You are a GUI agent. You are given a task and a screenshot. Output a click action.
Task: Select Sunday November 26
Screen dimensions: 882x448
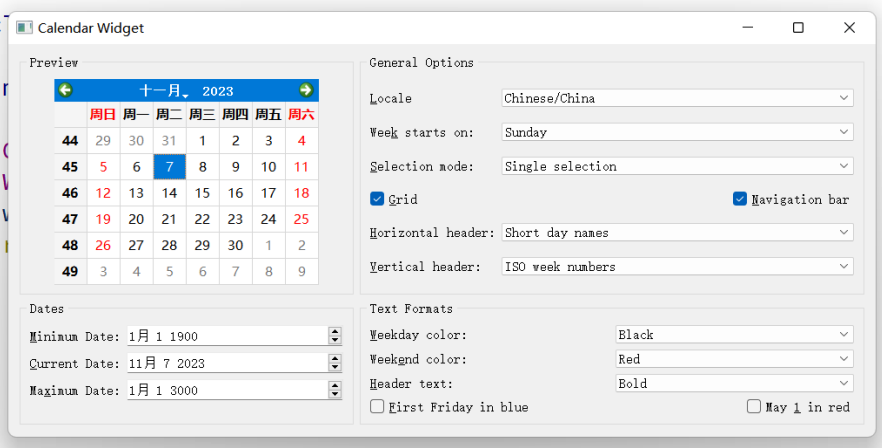103,245
